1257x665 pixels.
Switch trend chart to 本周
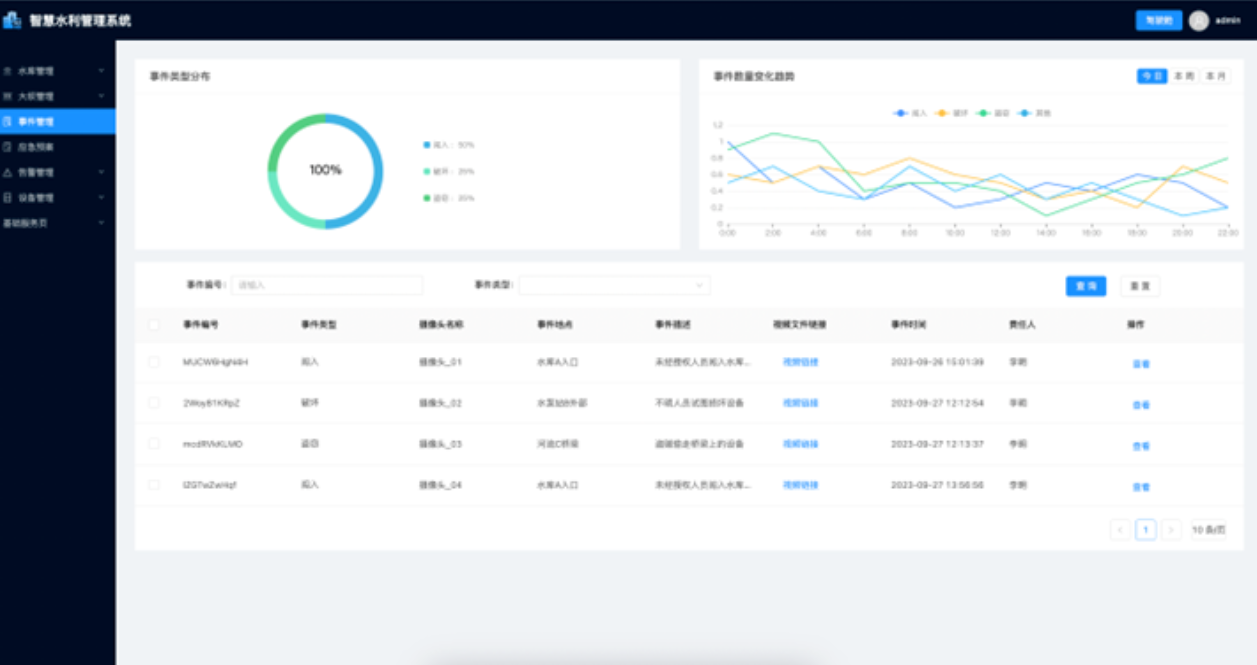click(1183, 76)
